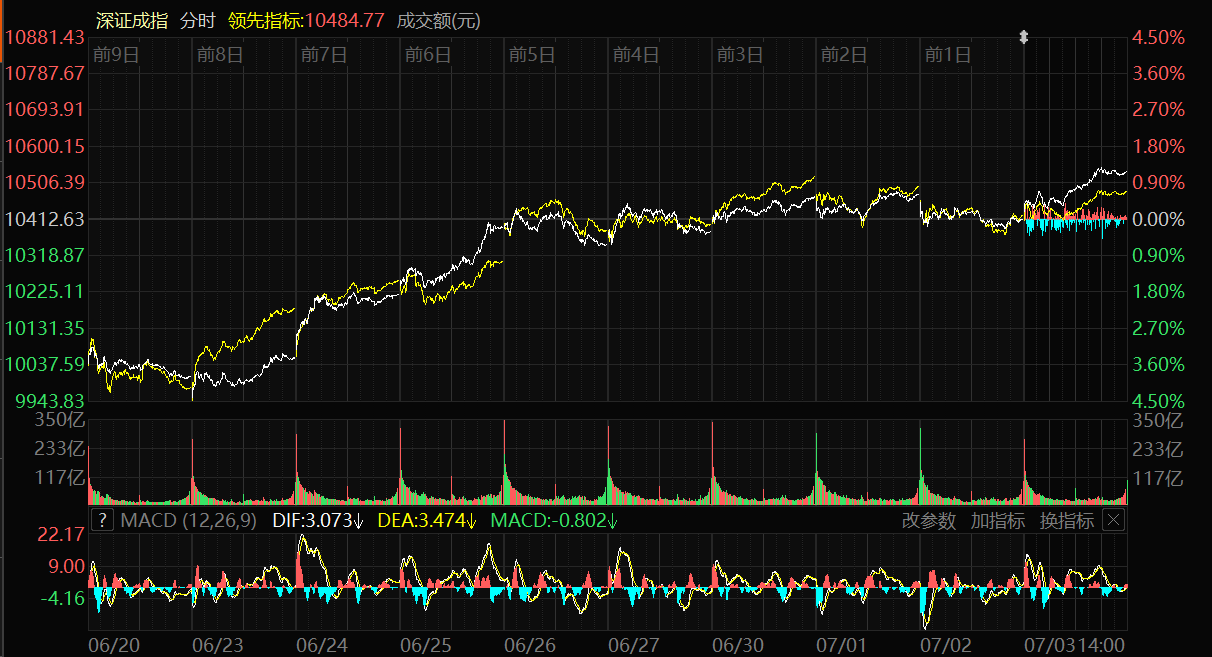Open 改参数 to change MACD parameters
Screen dimensions: 1212x657
929,520
